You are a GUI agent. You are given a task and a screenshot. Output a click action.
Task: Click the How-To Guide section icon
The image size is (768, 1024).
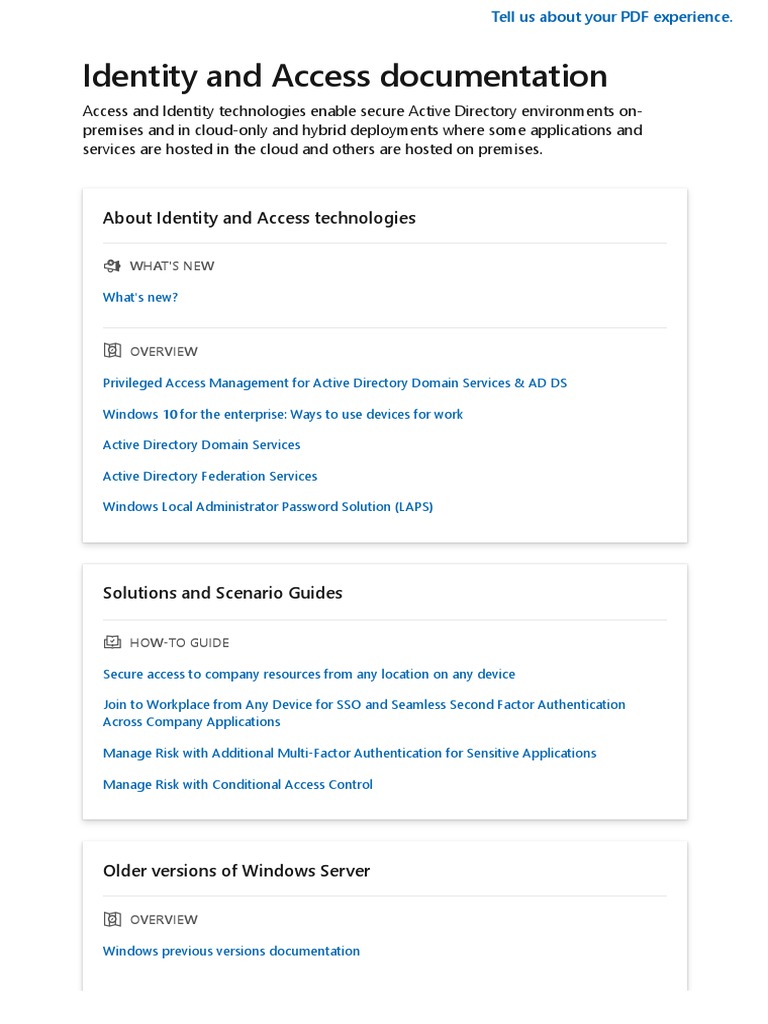point(112,642)
